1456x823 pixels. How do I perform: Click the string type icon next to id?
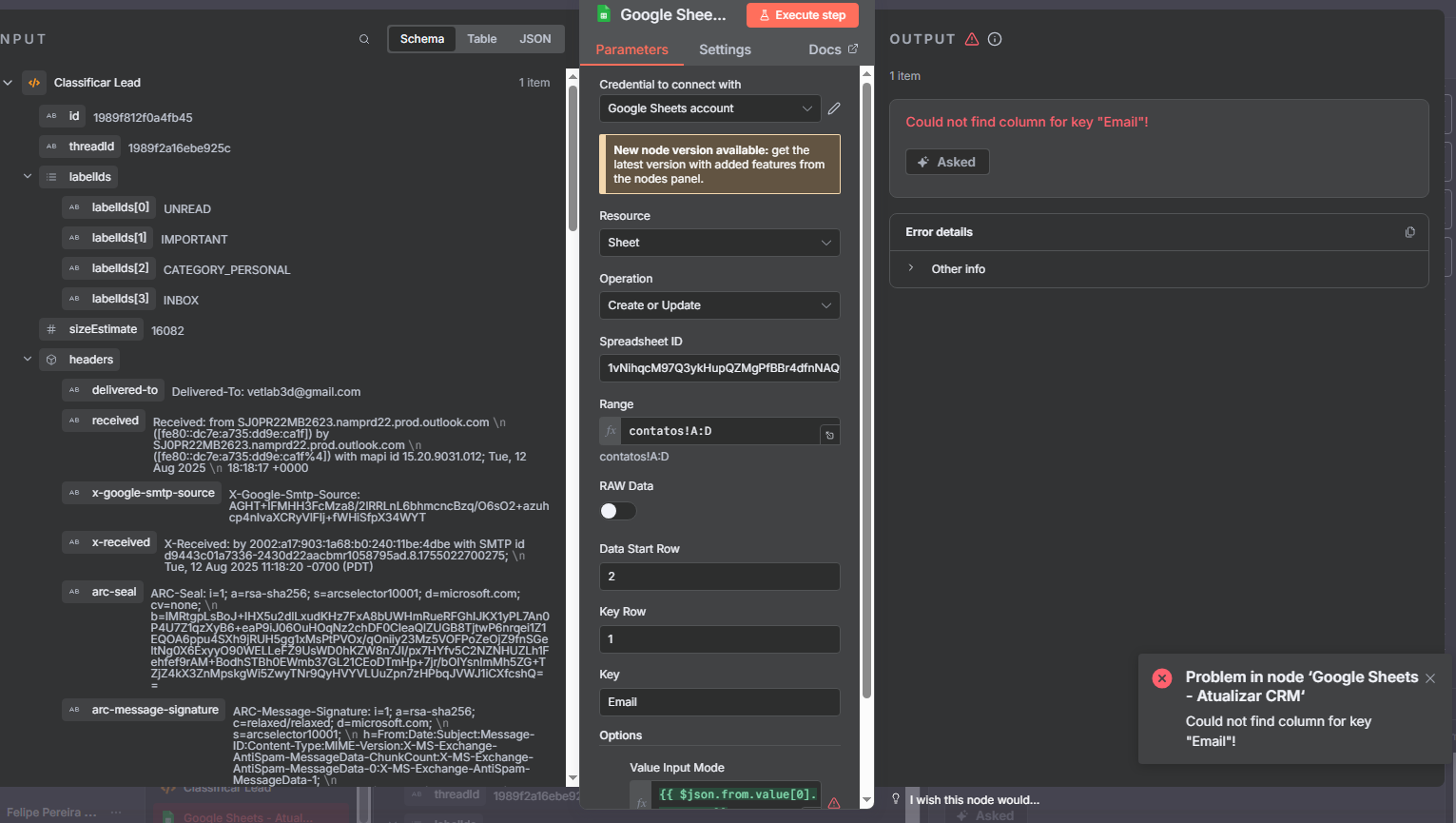51,116
